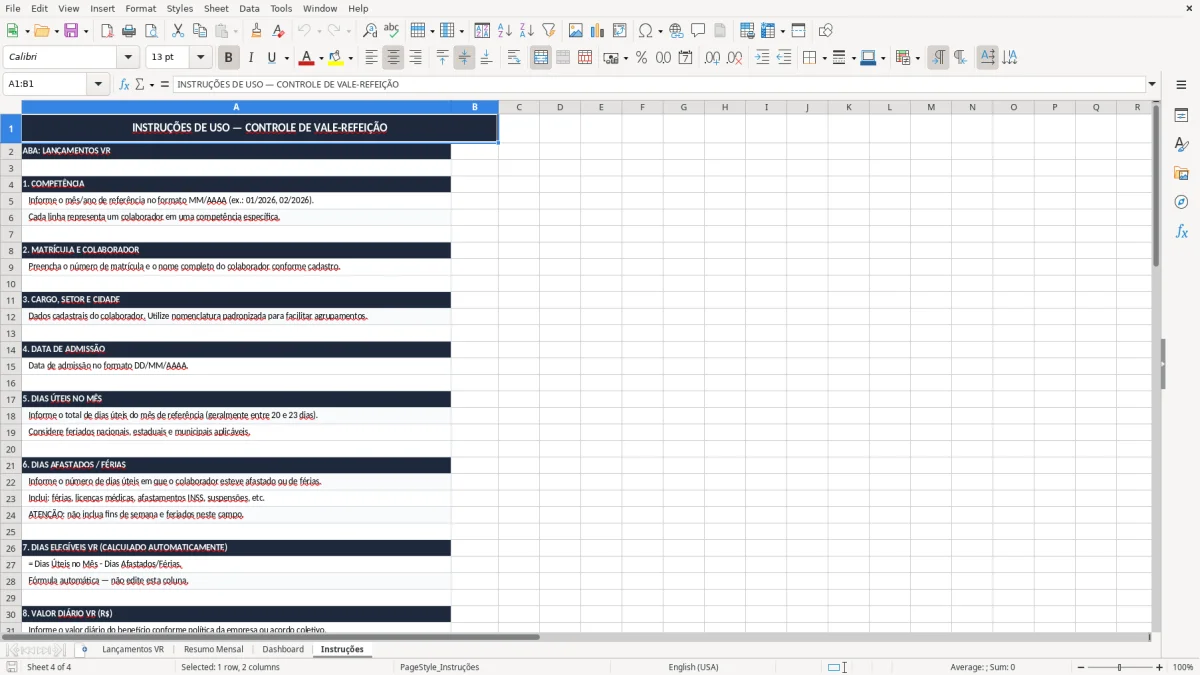Viewport: 1200px width, 675px height.
Task: Click the zoom slider handle
Action: 1120,667
